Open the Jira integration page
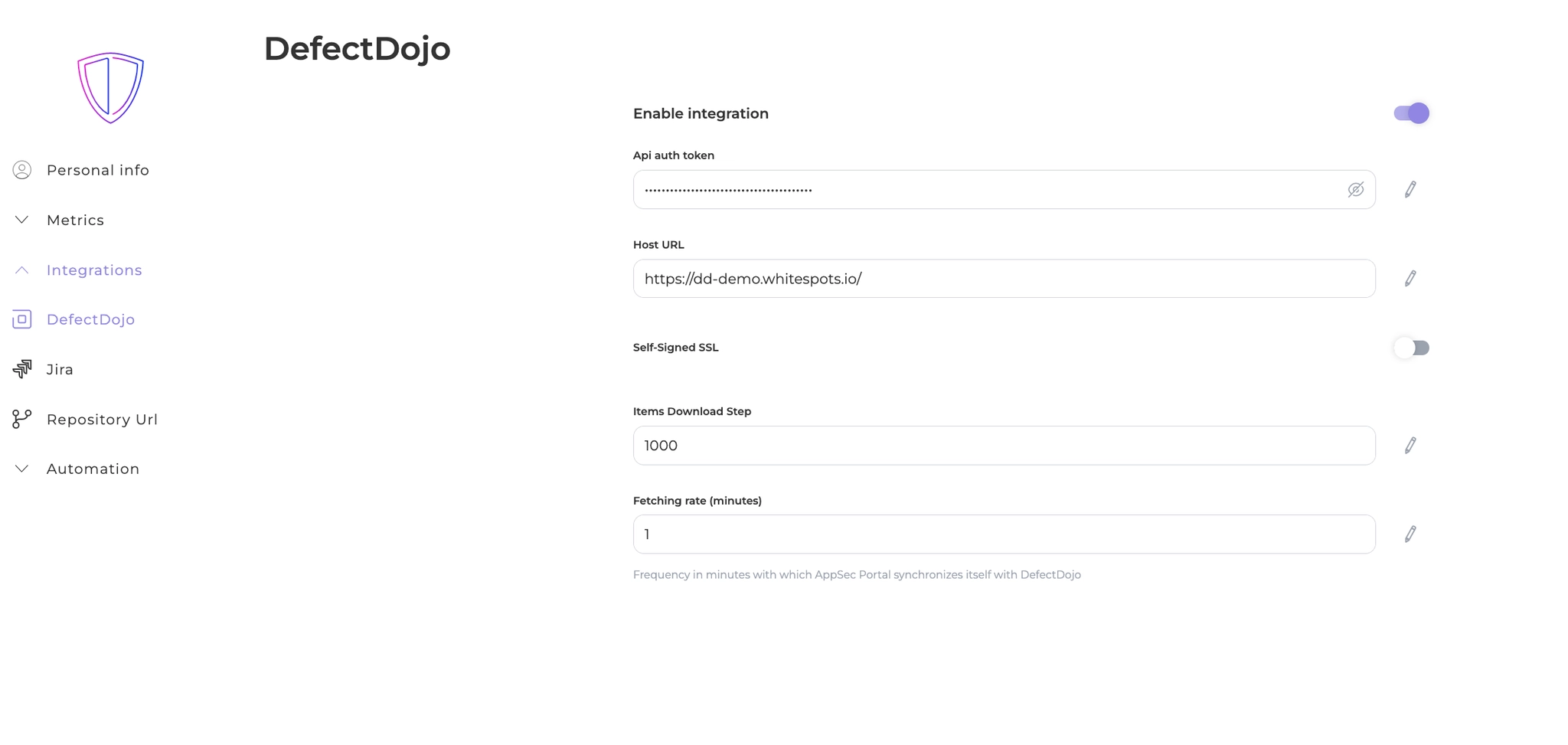This screenshot has width=1568, height=745. (x=60, y=370)
